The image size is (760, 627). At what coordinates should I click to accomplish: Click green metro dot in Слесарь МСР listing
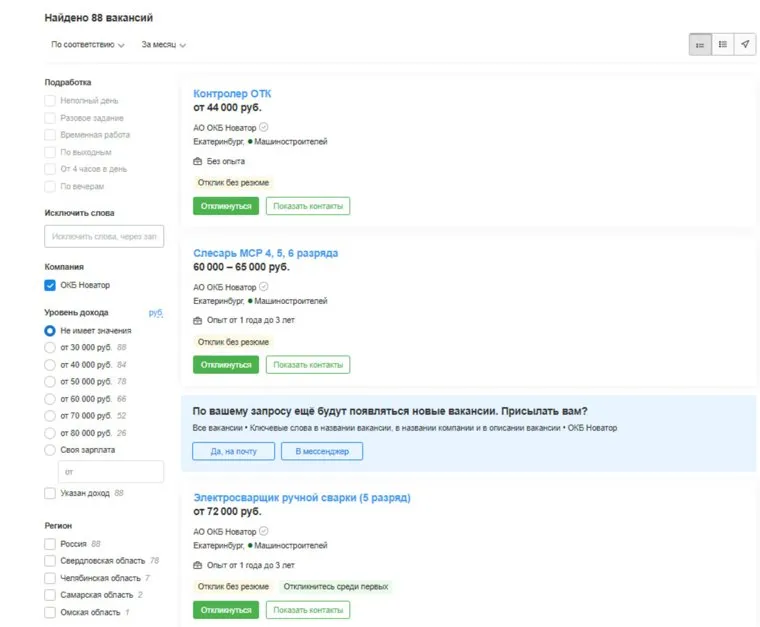coord(250,301)
